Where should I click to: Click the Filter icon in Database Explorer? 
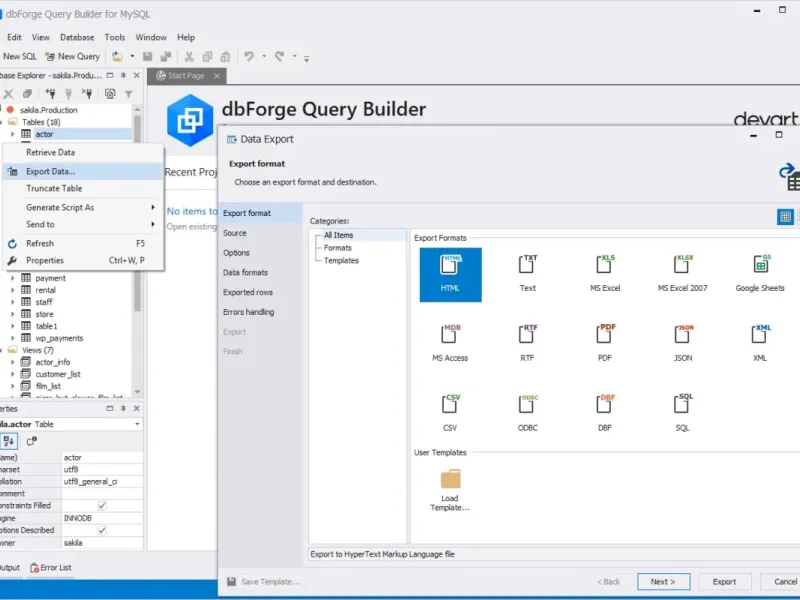pyautogui.click(x=129, y=94)
